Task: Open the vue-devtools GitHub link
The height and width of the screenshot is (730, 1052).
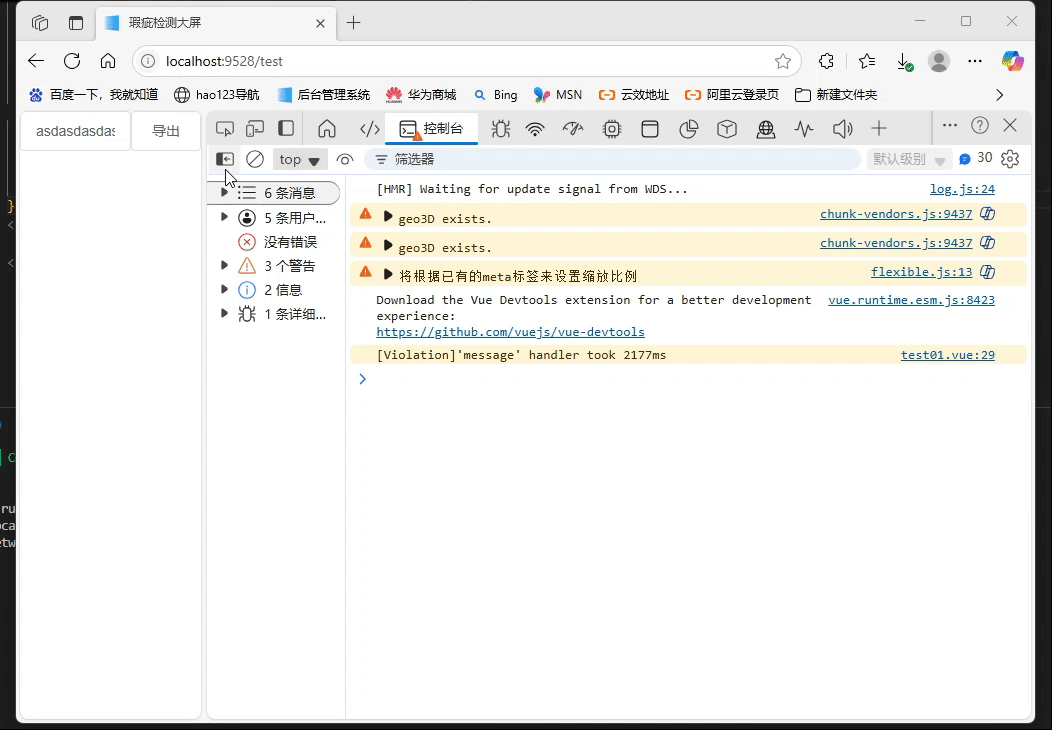Action: coord(511,332)
